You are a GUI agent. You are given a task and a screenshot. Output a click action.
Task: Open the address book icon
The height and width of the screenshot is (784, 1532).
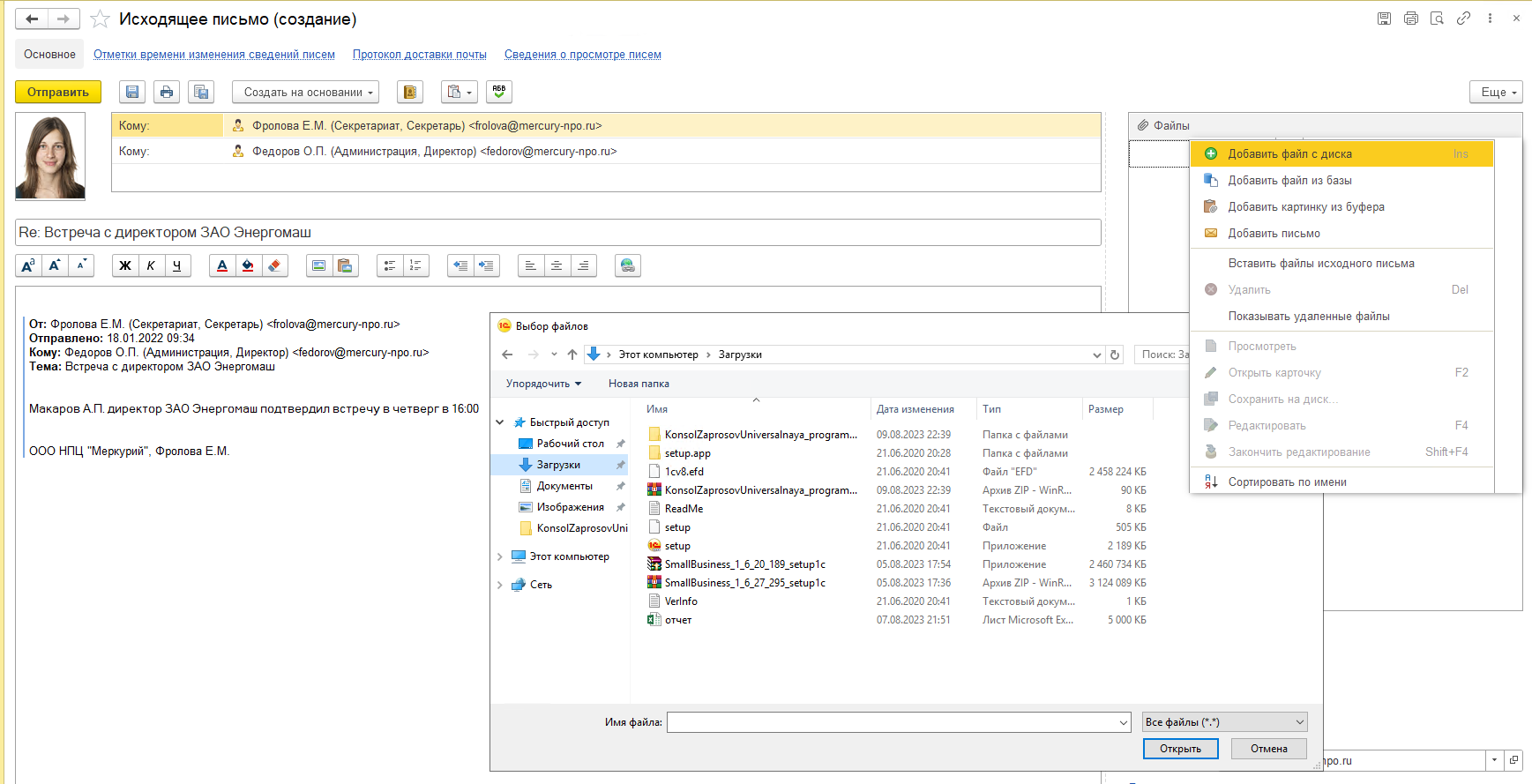(409, 92)
